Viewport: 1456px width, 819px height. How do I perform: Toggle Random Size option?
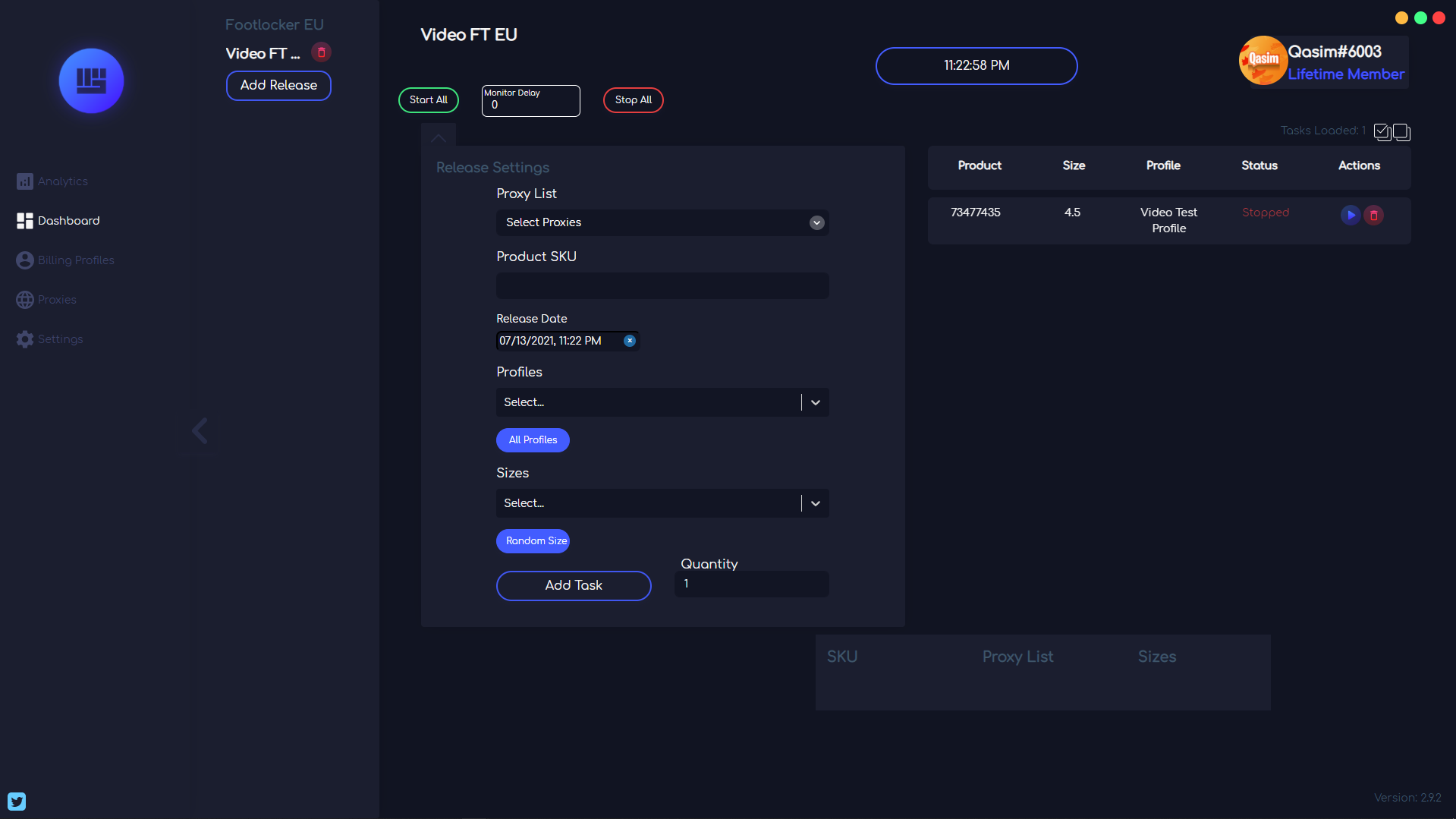[533, 541]
